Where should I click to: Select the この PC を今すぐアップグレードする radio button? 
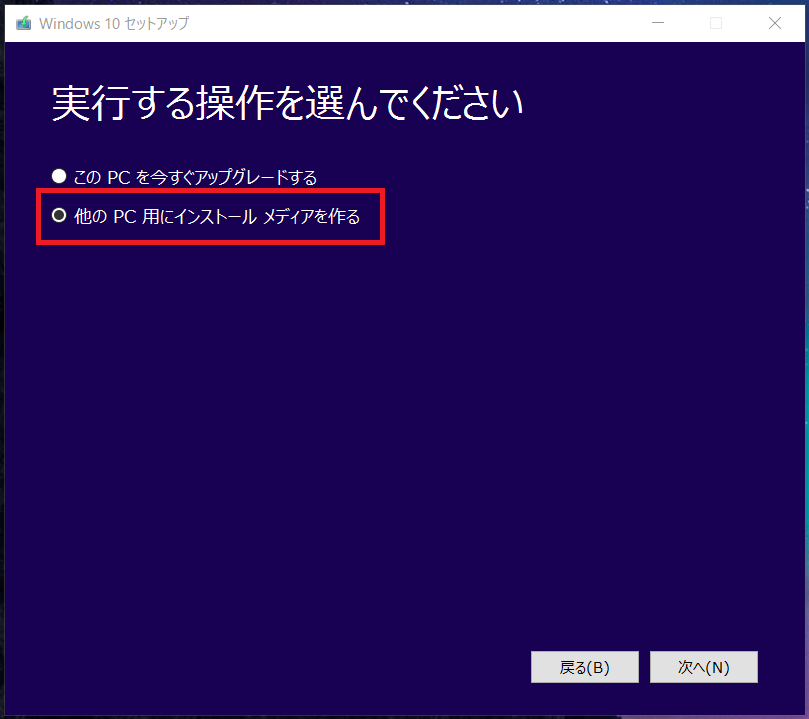click(x=59, y=177)
